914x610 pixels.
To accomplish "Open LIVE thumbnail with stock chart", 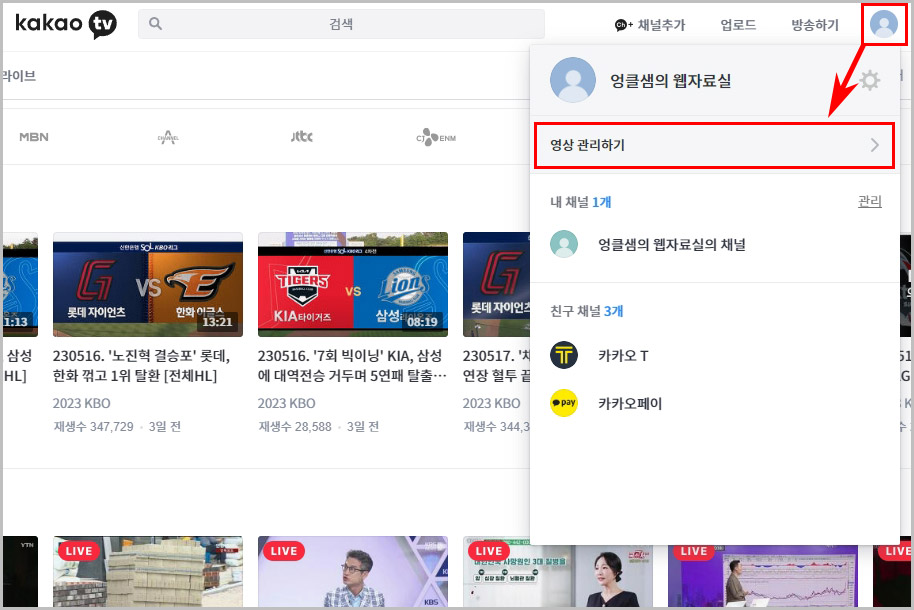I will [763, 576].
